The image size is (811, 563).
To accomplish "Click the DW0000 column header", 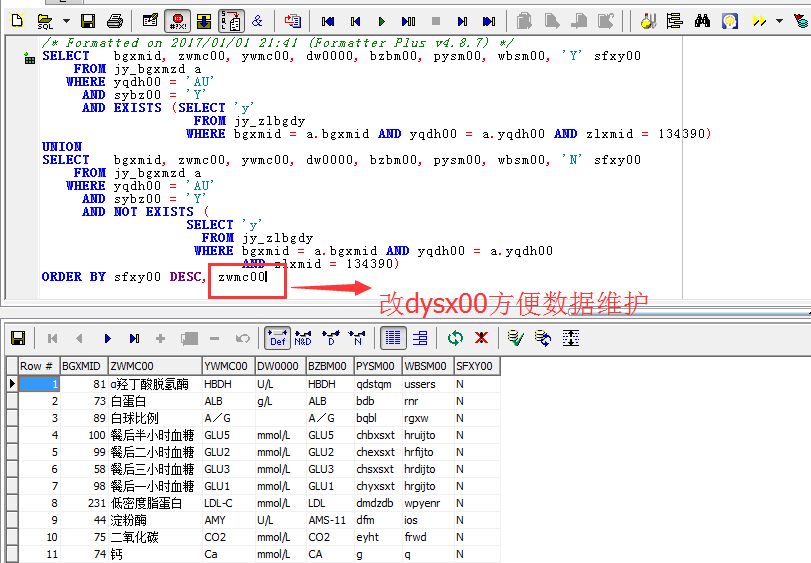I will pos(280,366).
